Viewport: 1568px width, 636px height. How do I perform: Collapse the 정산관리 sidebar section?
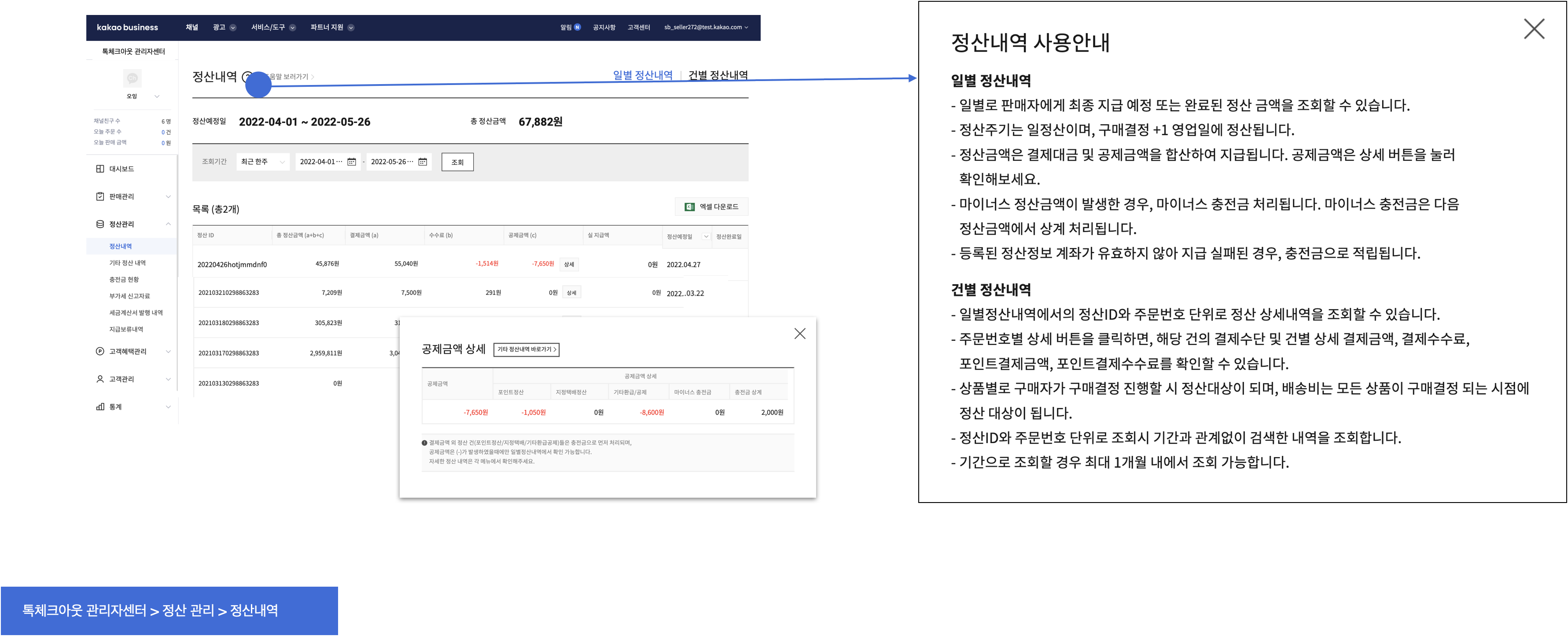tap(168, 224)
